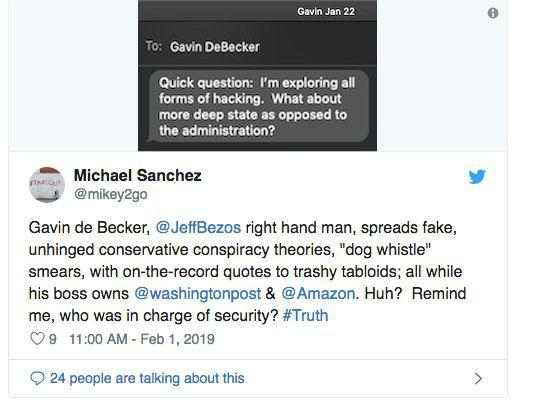This screenshot has height=404, width=534.
Task: Click the 'To: Gavin DeBecker' recipient field
Action: [x=257, y=47]
